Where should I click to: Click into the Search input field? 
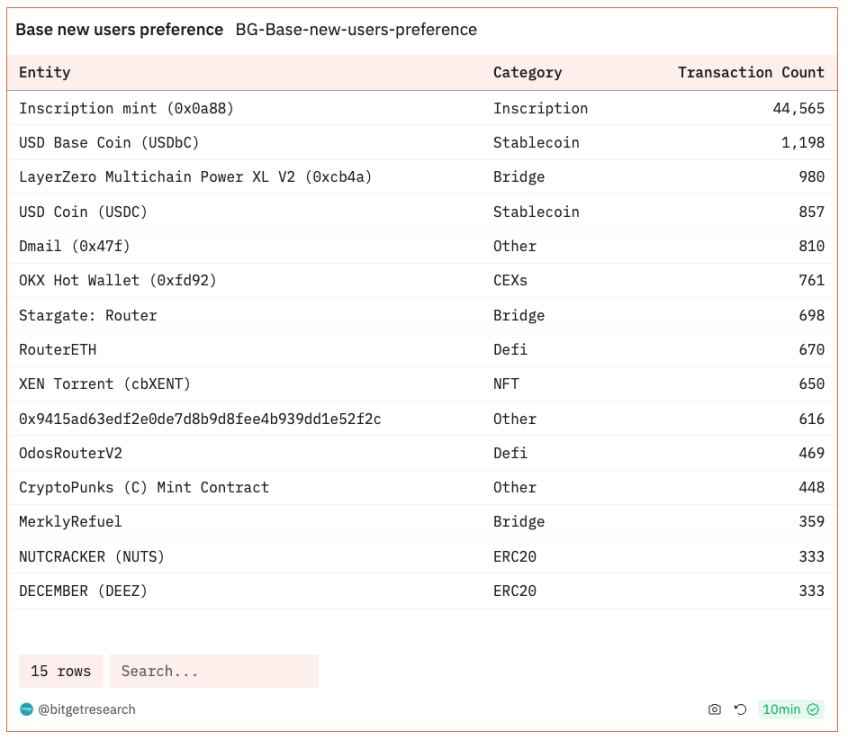click(214, 671)
